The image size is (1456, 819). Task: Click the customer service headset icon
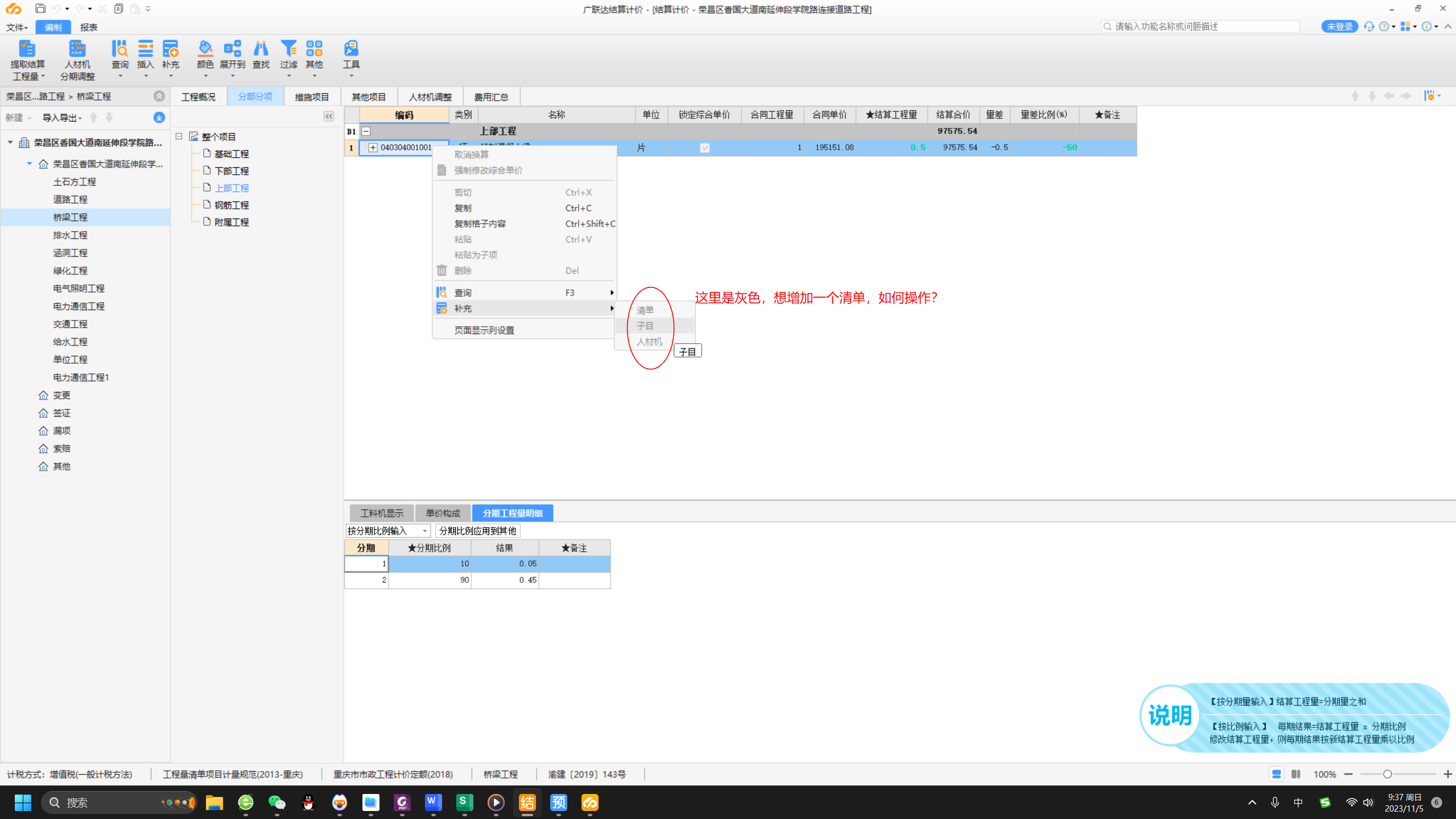(1369, 26)
